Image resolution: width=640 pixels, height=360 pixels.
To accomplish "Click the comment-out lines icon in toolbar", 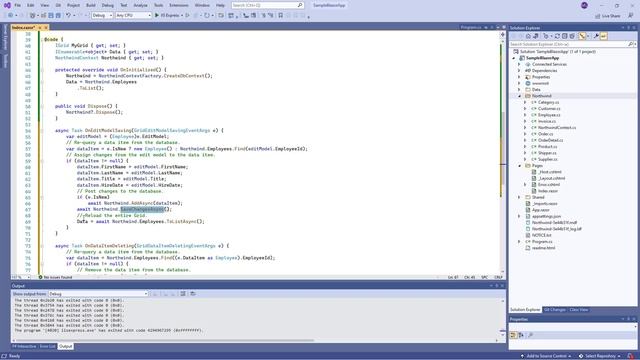I will (x=263, y=15).
